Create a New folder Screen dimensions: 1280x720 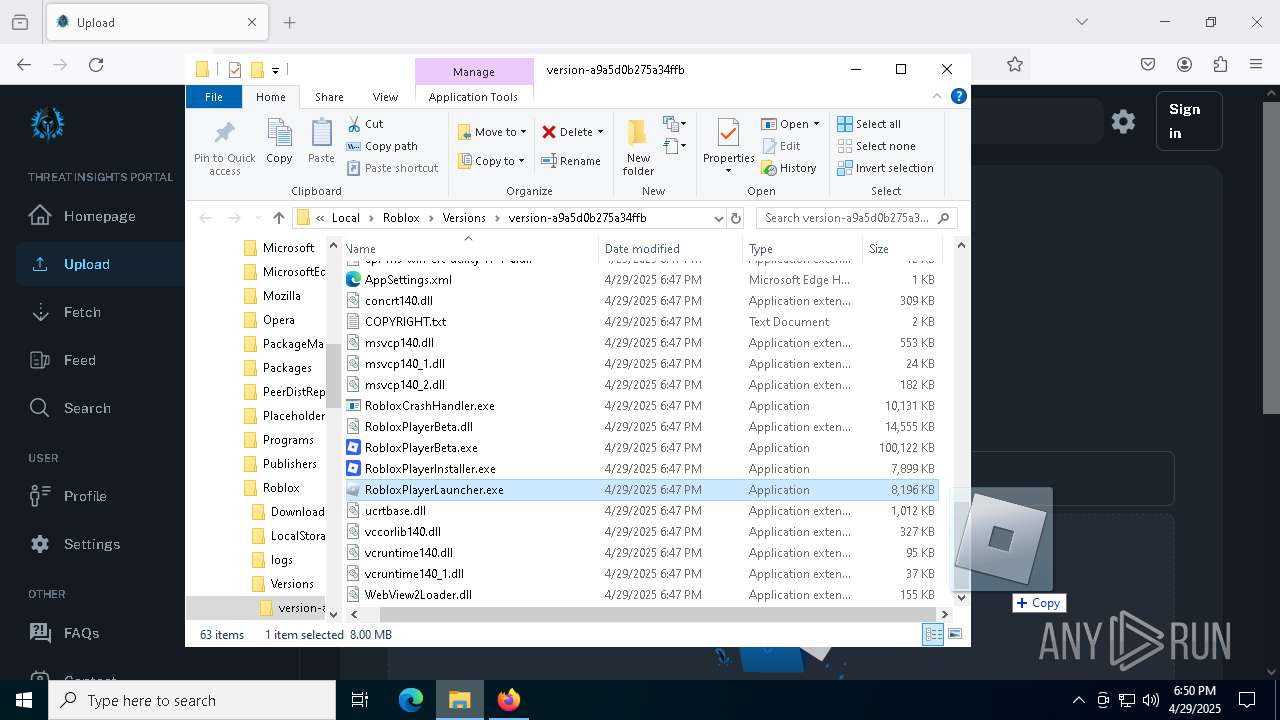click(x=638, y=146)
